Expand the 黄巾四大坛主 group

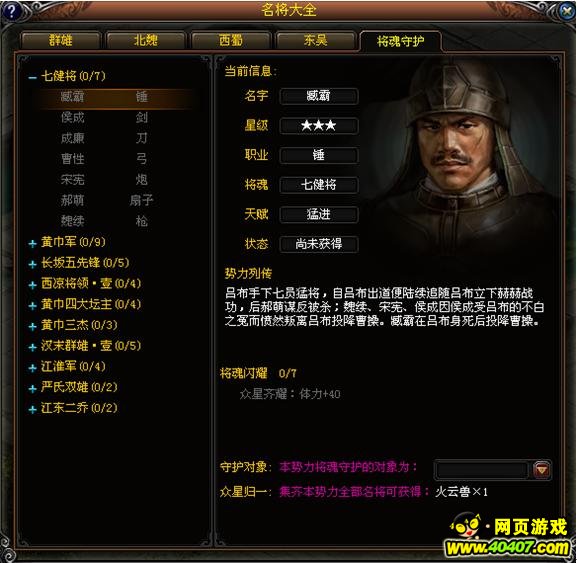pos(32,305)
